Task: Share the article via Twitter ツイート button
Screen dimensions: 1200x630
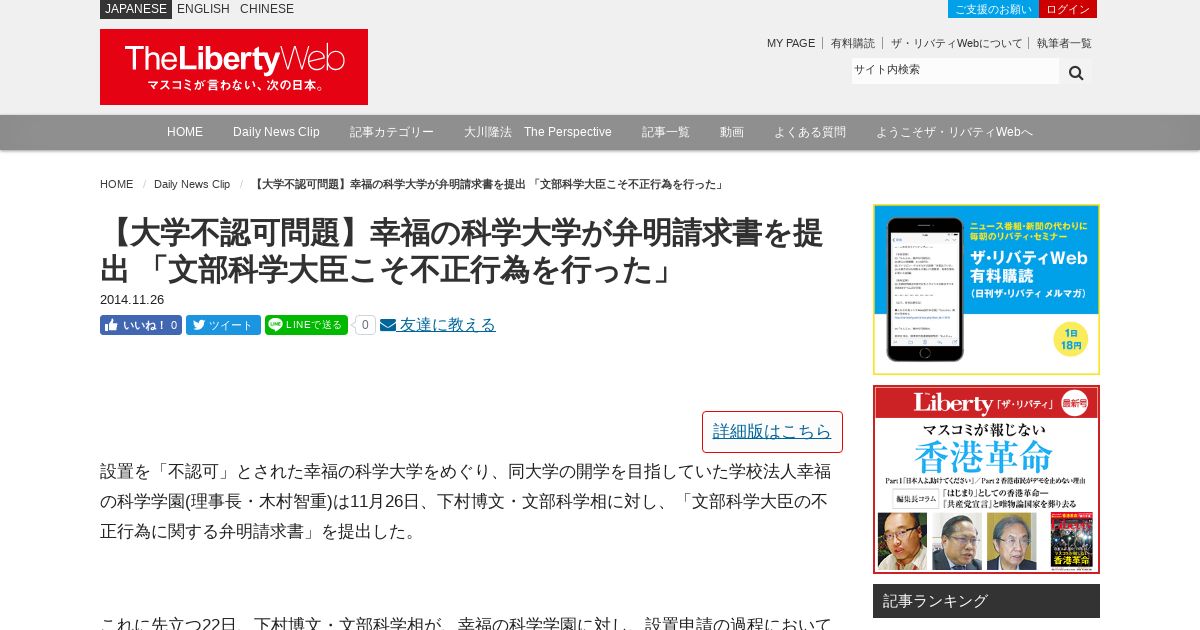Action: pos(223,325)
